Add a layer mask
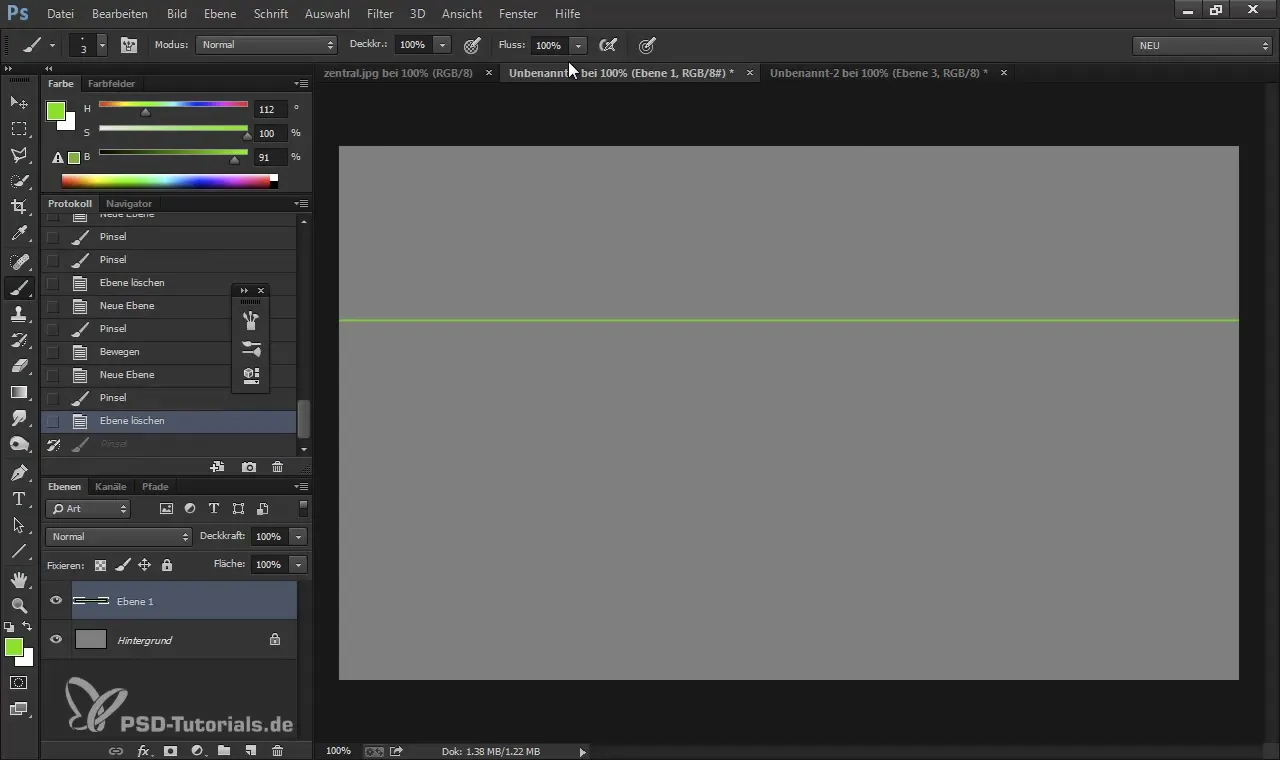The width and height of the screenshot is (1280, 760). (170, 750)
